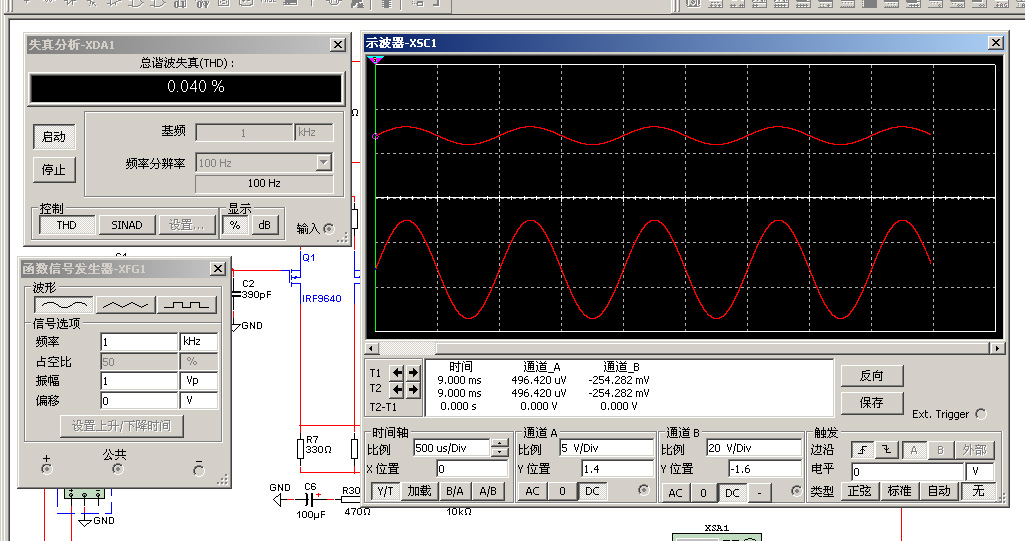Select the C6 100µF capacitor symbol
This screenshot has width=1025, height=541.
pos(310,500)
